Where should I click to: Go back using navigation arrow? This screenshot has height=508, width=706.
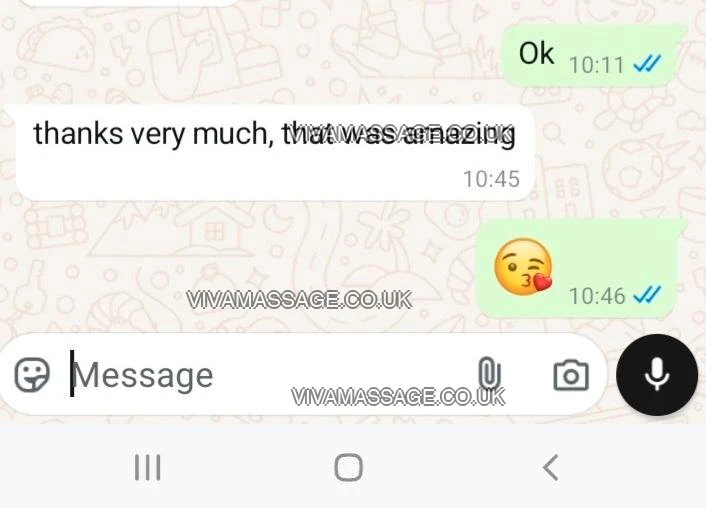coord(550,467)
